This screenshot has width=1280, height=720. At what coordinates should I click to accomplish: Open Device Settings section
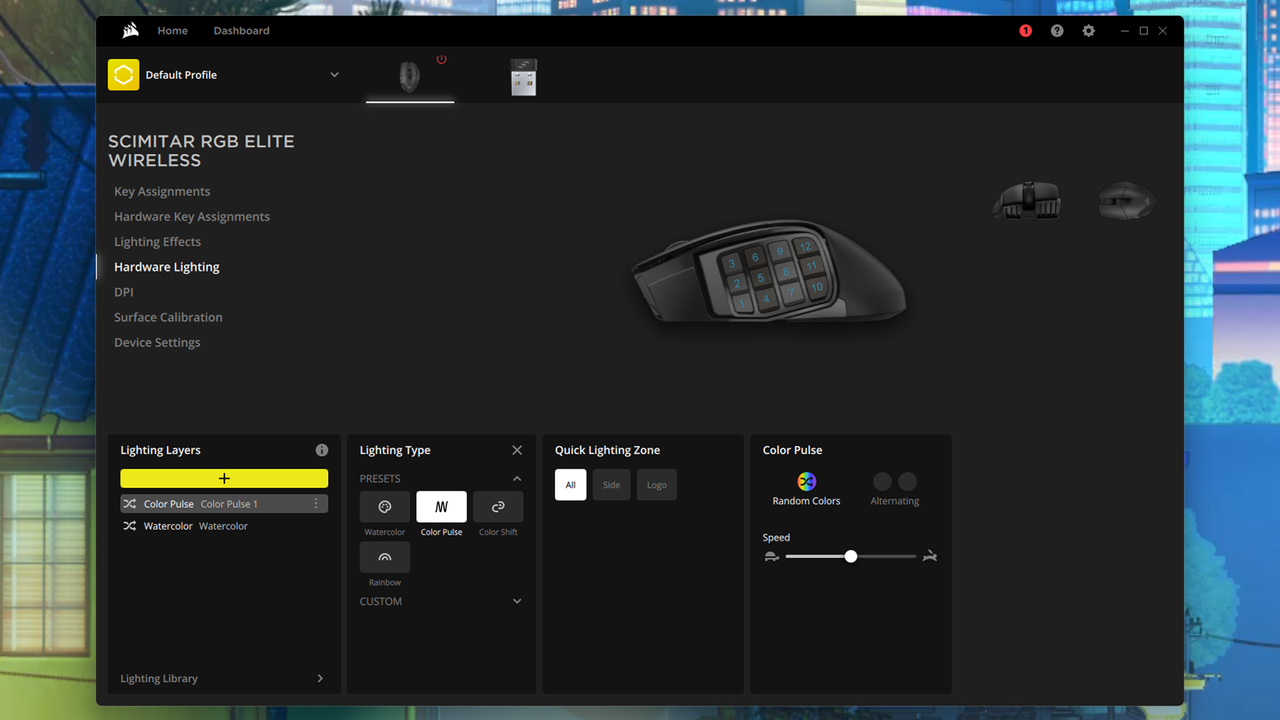[157, 342]
